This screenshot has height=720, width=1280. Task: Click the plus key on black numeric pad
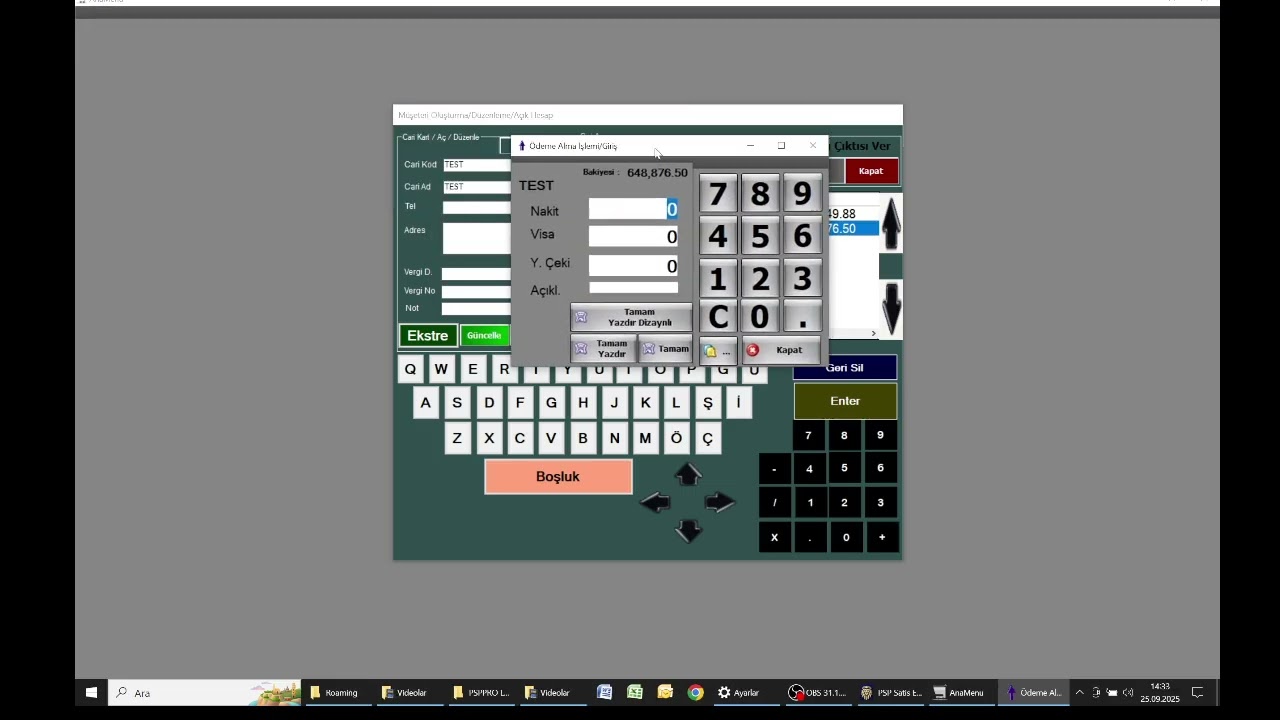tap(881, 537)
